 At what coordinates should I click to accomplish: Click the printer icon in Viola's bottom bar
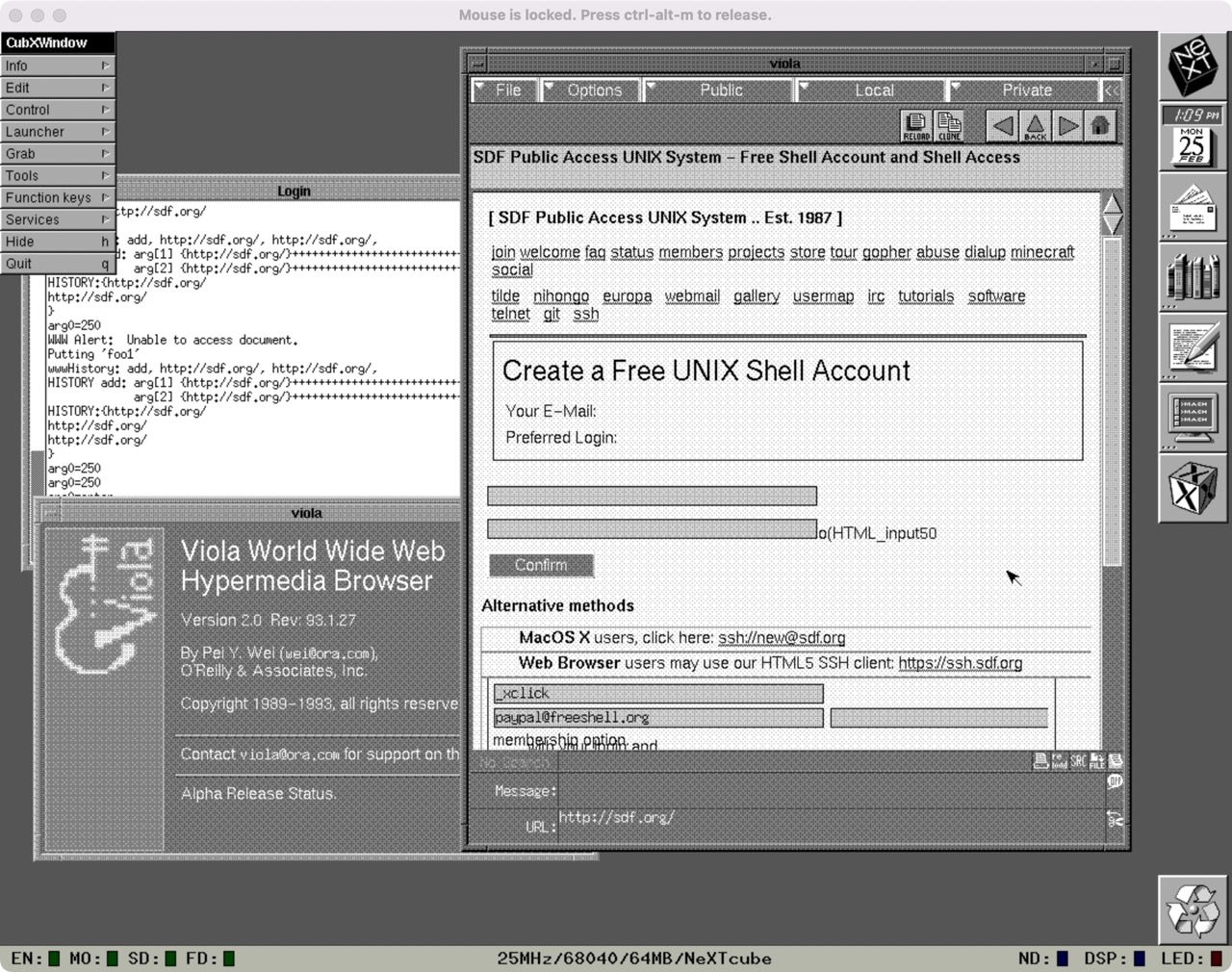1040,760
